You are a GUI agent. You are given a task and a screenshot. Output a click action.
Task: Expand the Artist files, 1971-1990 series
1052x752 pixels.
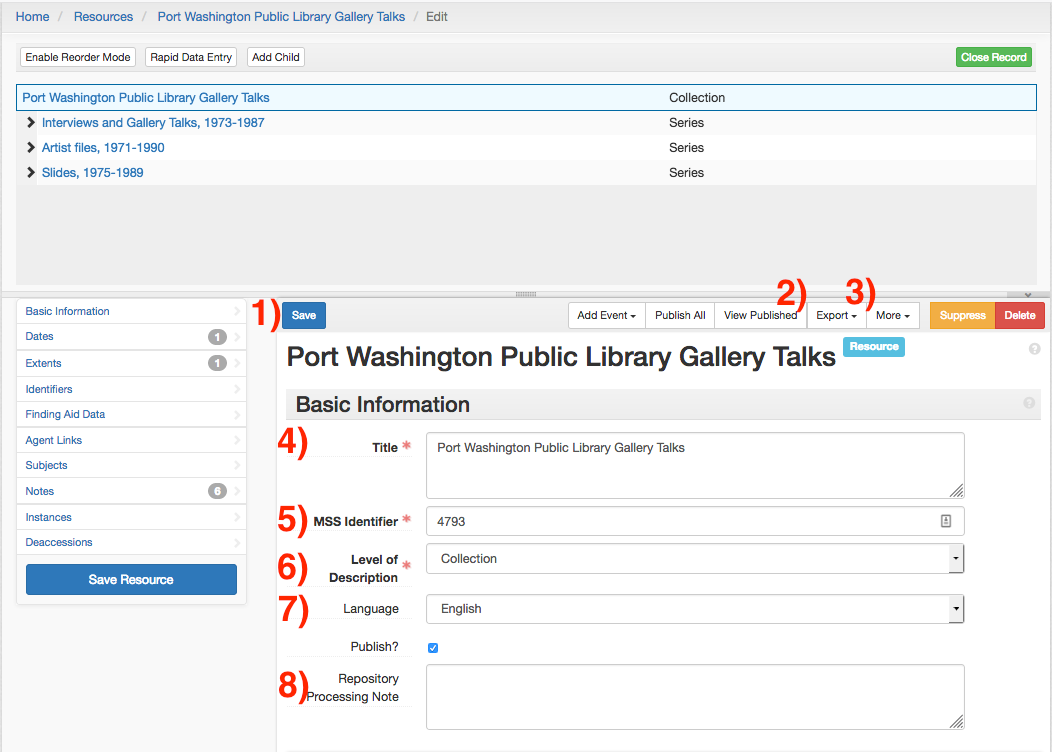pyautogui.click(x=31, y=148)
